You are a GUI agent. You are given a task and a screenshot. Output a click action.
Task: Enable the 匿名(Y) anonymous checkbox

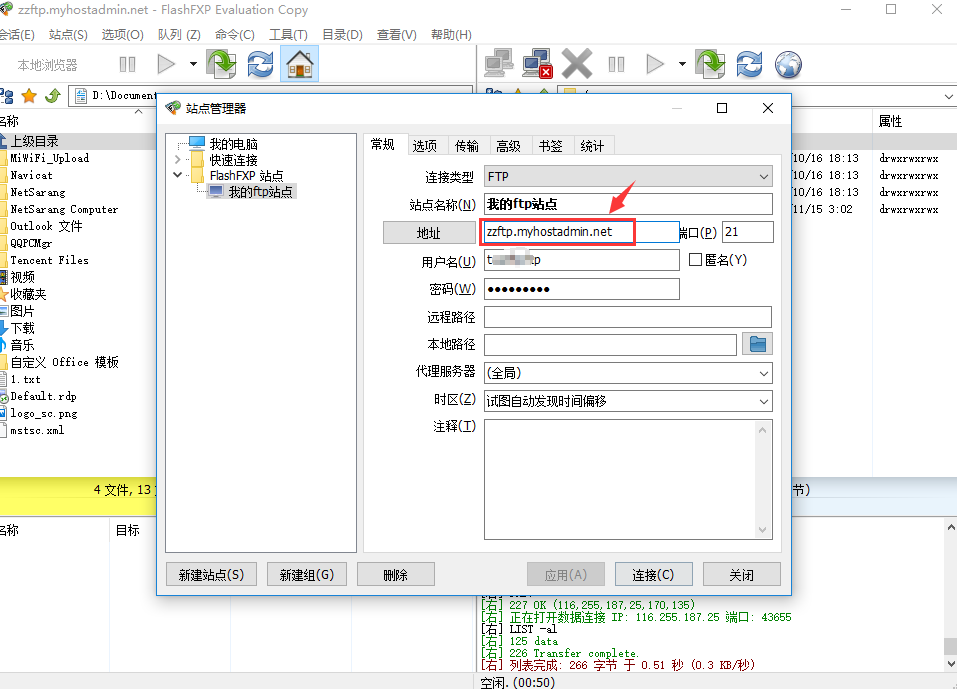point(696,260)
